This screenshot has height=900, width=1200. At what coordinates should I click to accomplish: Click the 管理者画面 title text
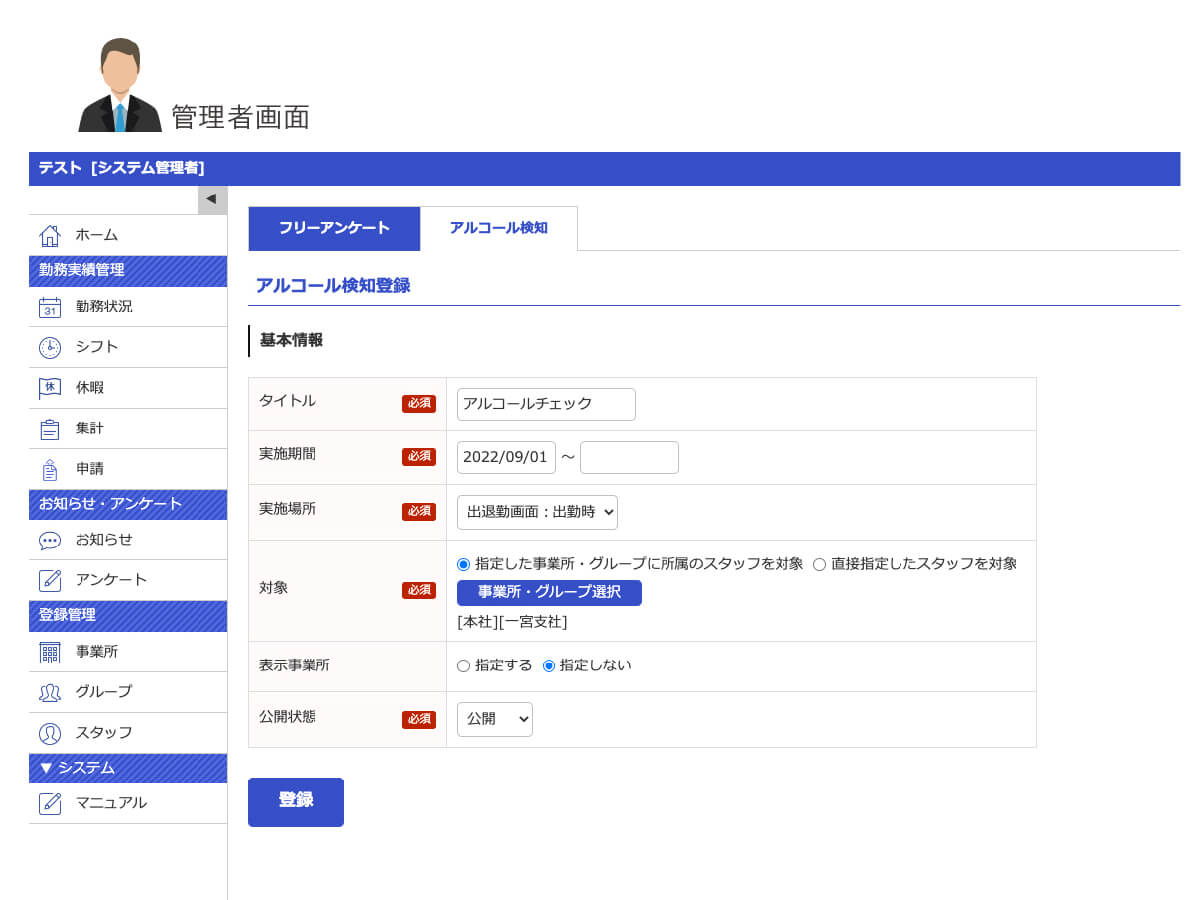[x=240, y=117]
